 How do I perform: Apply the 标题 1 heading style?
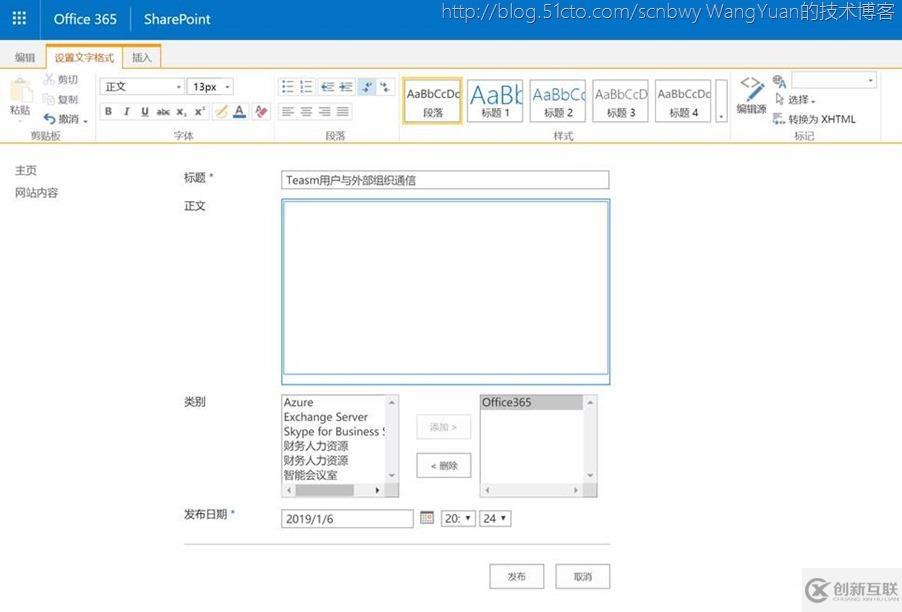(495, 101)
